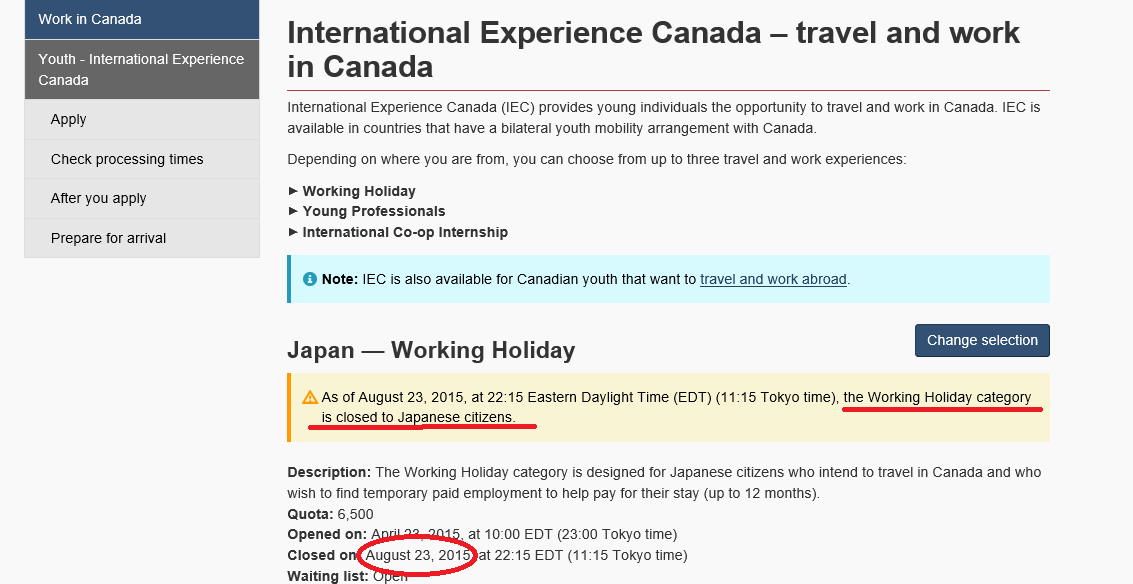The image size is (1133, 584).
Task: Select Youth - International Experience Canada item
Action: (141, 69)
